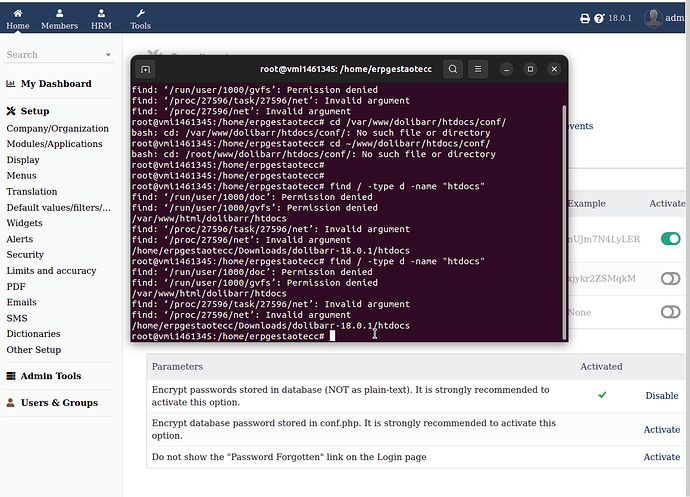
Task: Open the HRM menu
Action: pyautogui.click(x=101, y=20)
